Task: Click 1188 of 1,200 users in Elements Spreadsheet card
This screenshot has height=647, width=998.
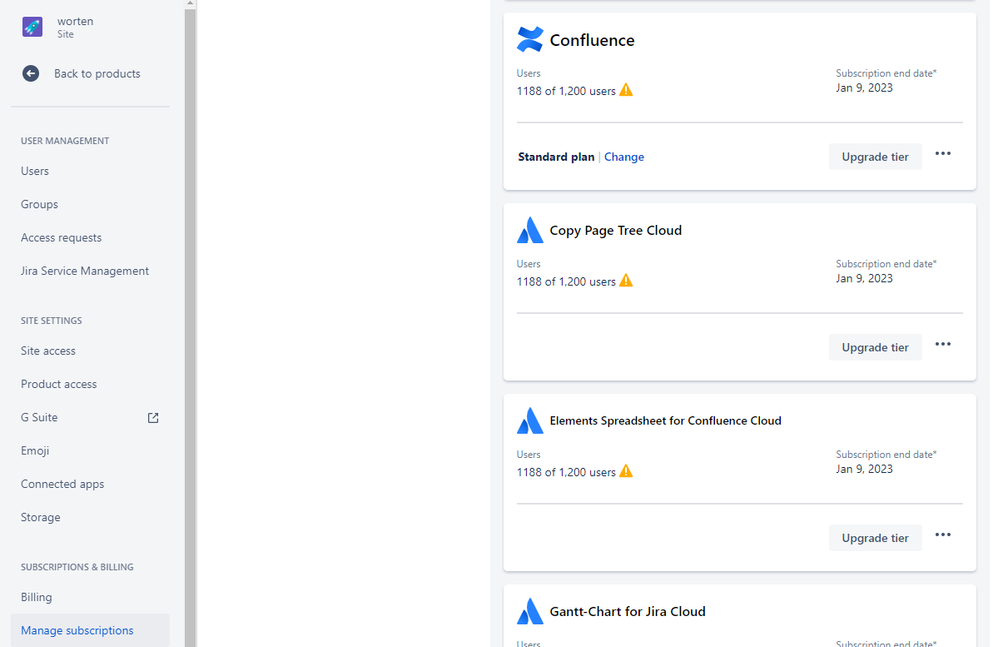Action: point(566,473)
